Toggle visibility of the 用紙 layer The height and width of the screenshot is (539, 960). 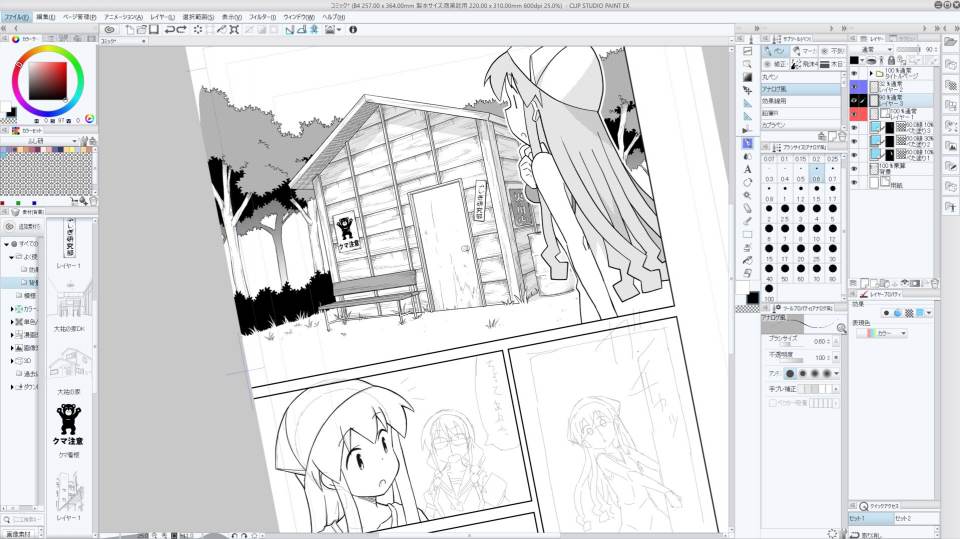[x=855, y=184]
